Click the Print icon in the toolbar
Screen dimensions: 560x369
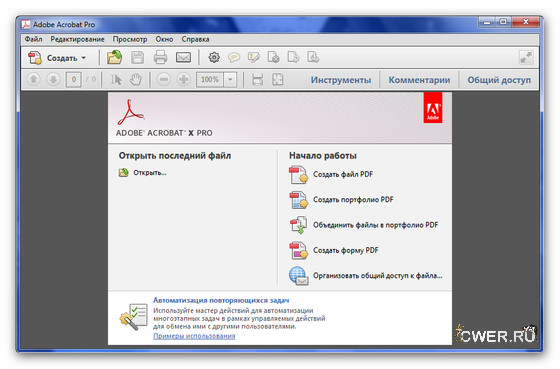[160, 58]
